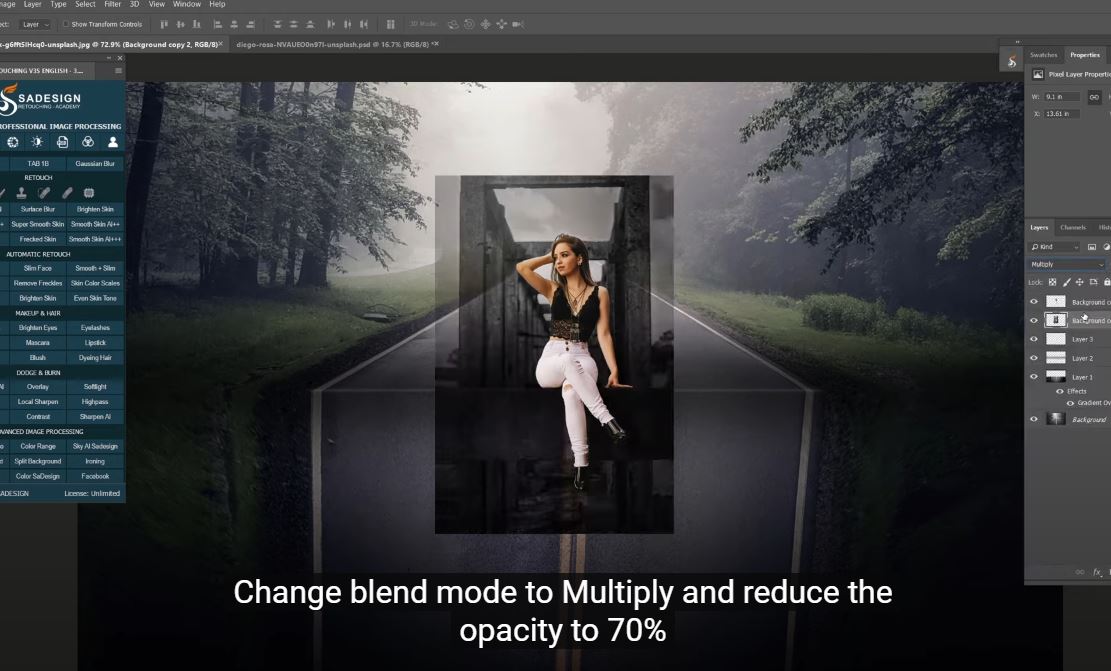Click the Gaussian Blur button
Screen dimensions: 1111x671
coord(95,163)
